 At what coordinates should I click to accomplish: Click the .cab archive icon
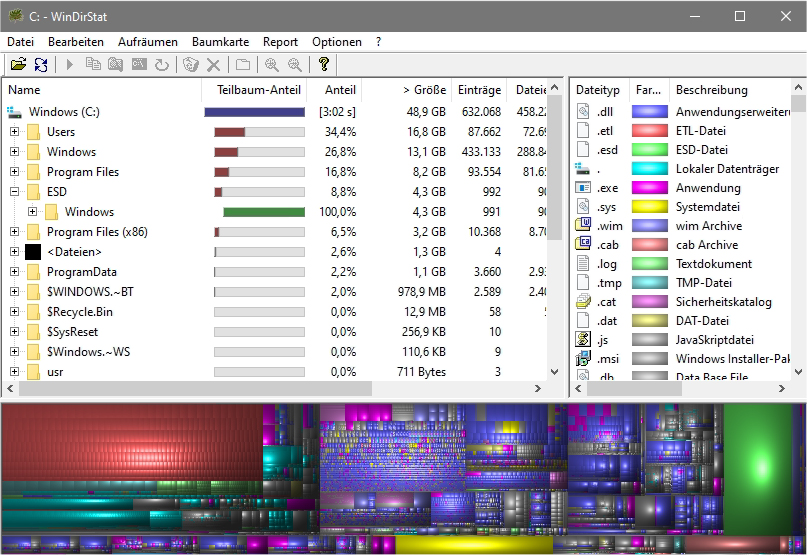click(x=583, y=245)
